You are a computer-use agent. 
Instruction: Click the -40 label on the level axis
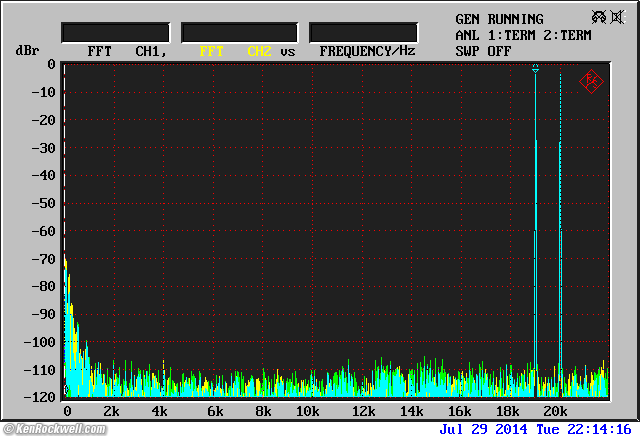point(43,175)
